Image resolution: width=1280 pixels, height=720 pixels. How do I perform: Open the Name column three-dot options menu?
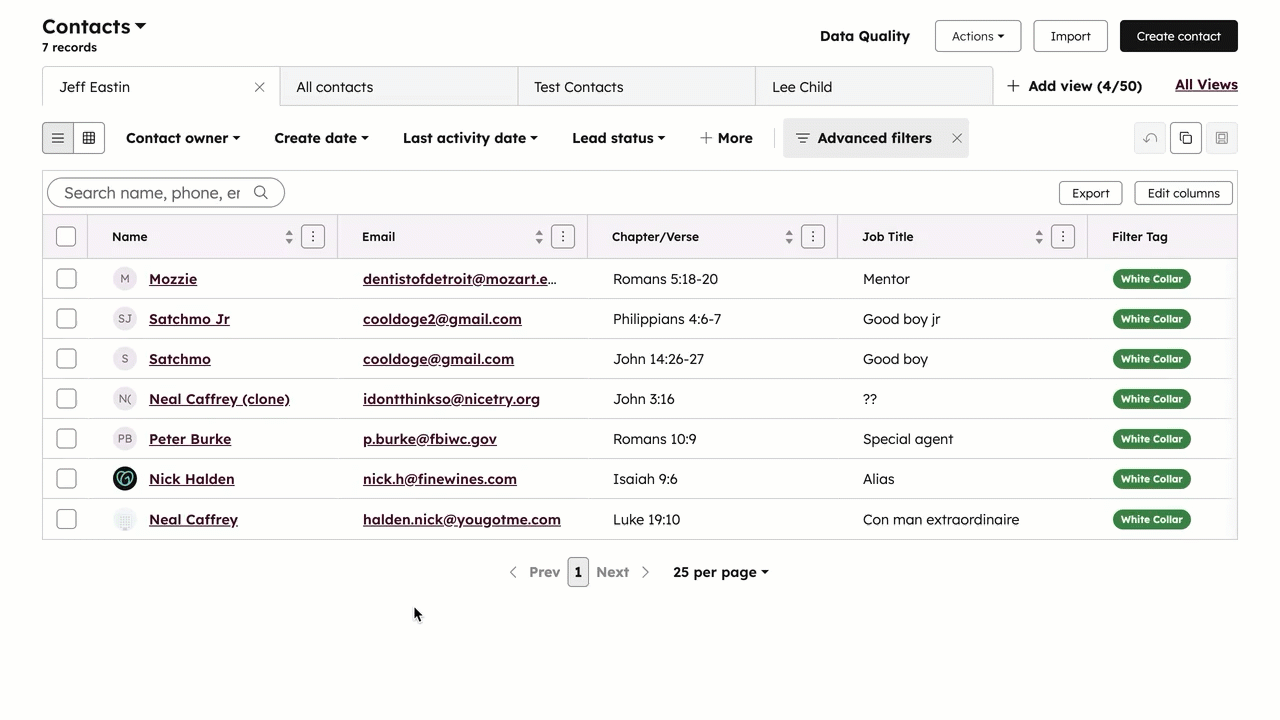click(x=312, y=236)
